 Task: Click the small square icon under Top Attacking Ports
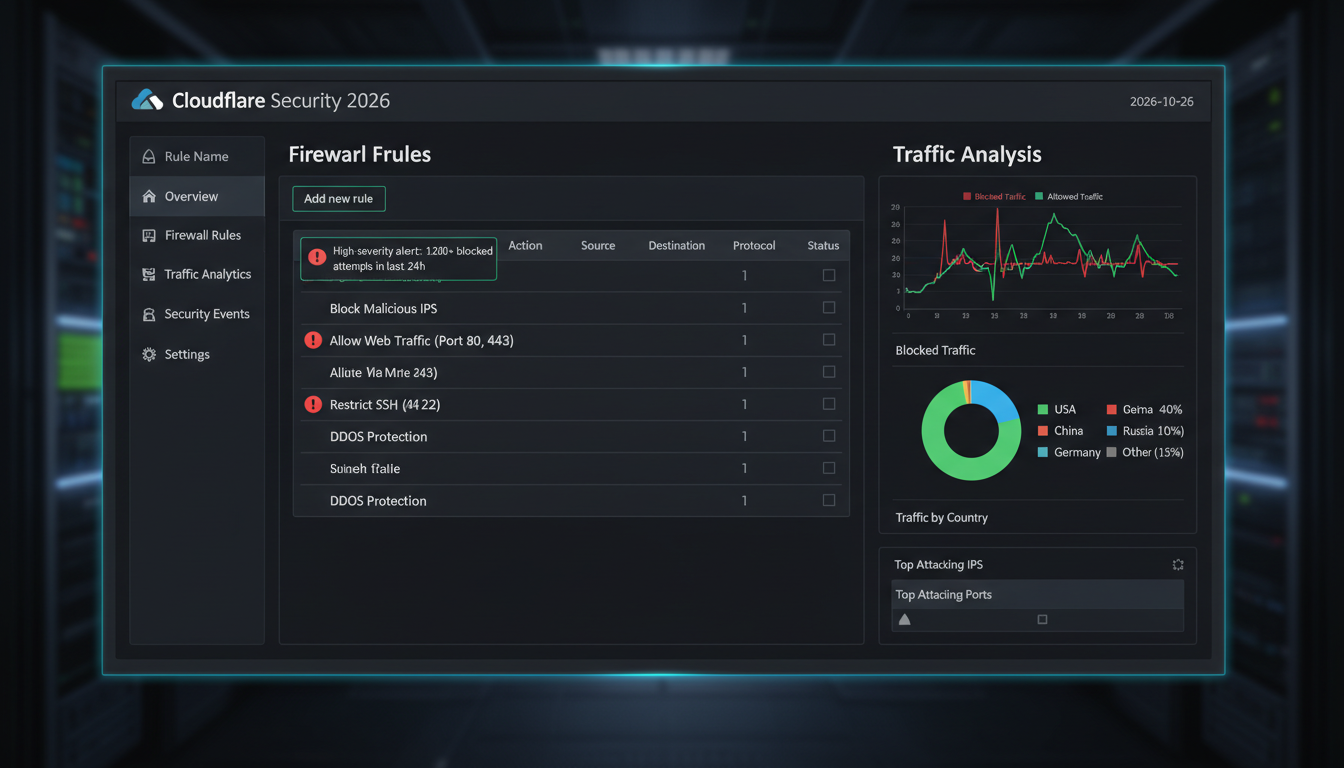(x=1042, y=619)
